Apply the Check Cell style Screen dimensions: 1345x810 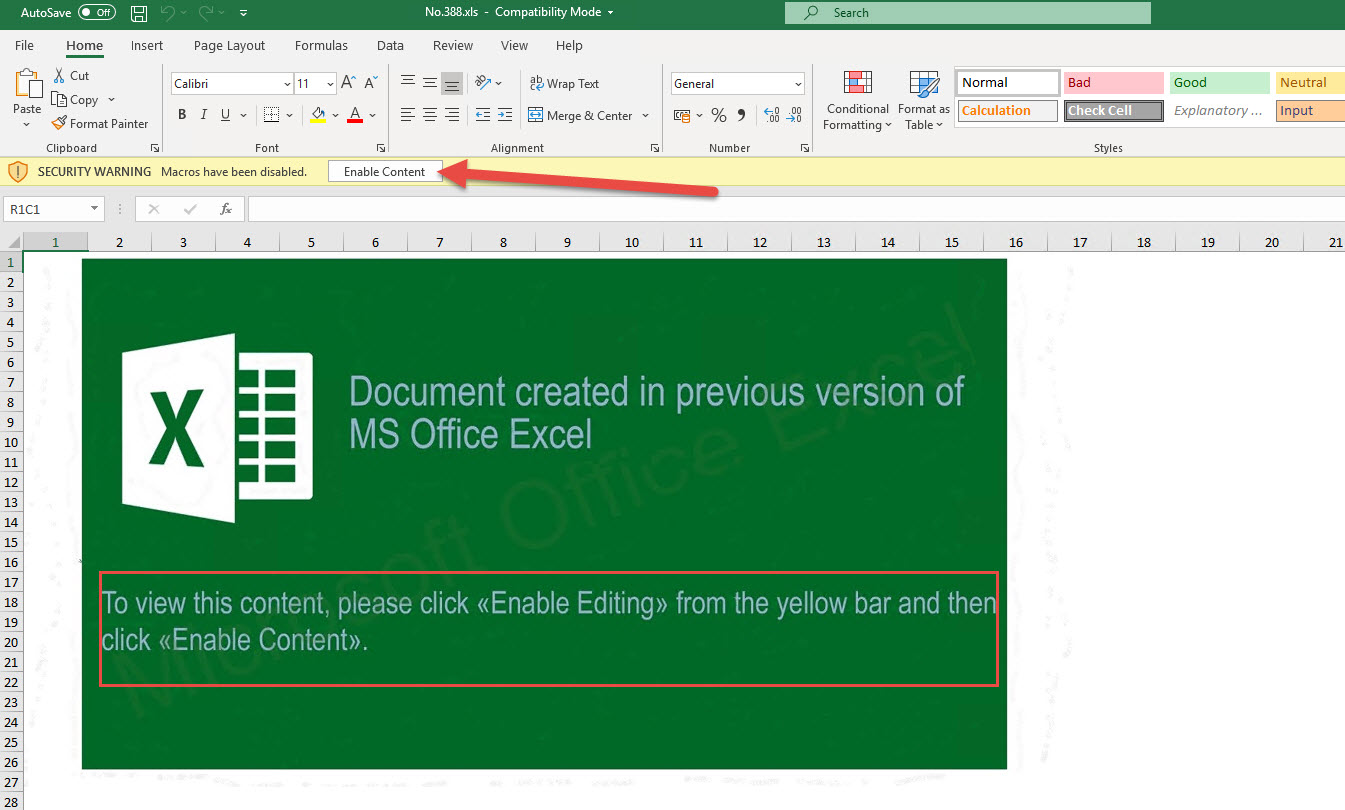click(x=1113, y=111)
